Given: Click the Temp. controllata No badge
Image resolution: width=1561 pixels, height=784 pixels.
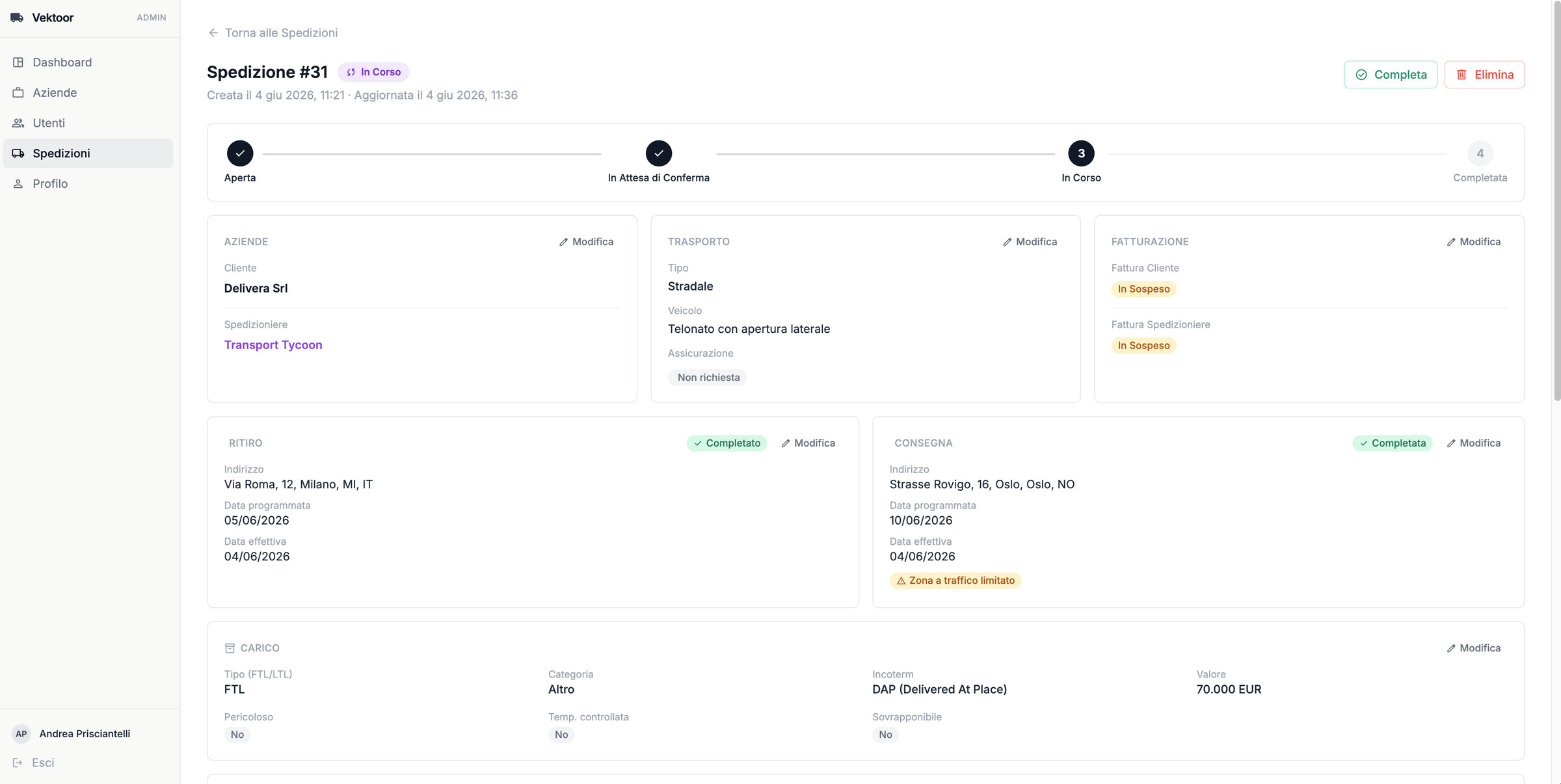Looking at the screenshot, I should coord(561,735).
